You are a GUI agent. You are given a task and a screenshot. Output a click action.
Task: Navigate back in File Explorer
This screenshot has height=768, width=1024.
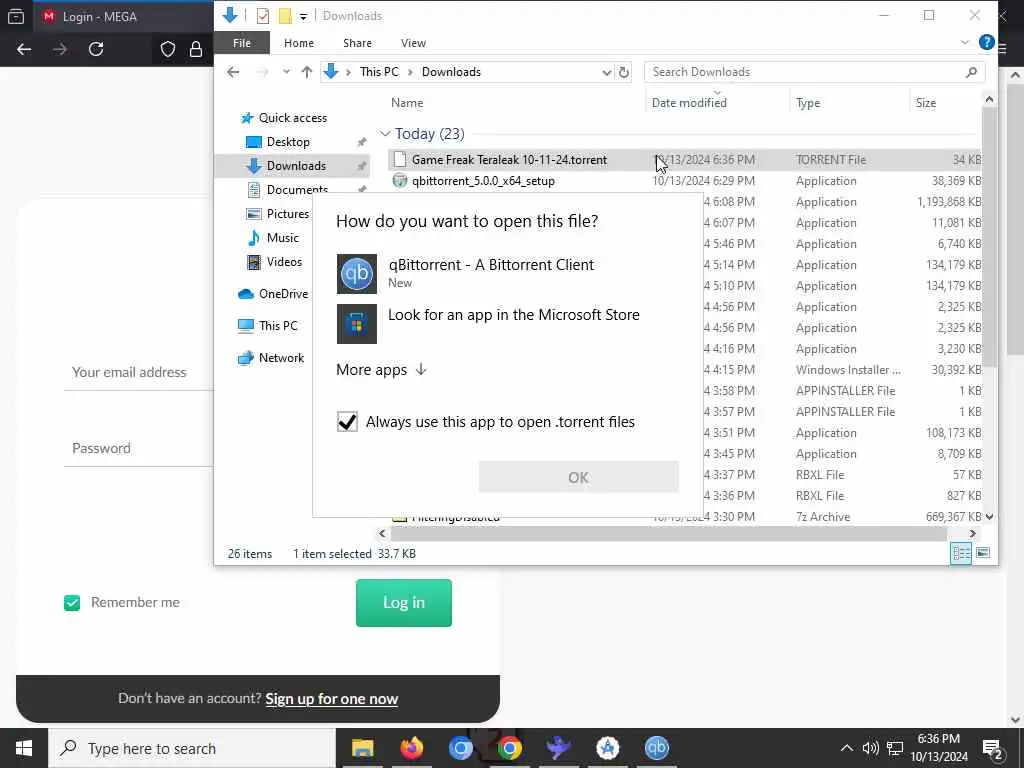pyautogui.click(x=233, y=72)
